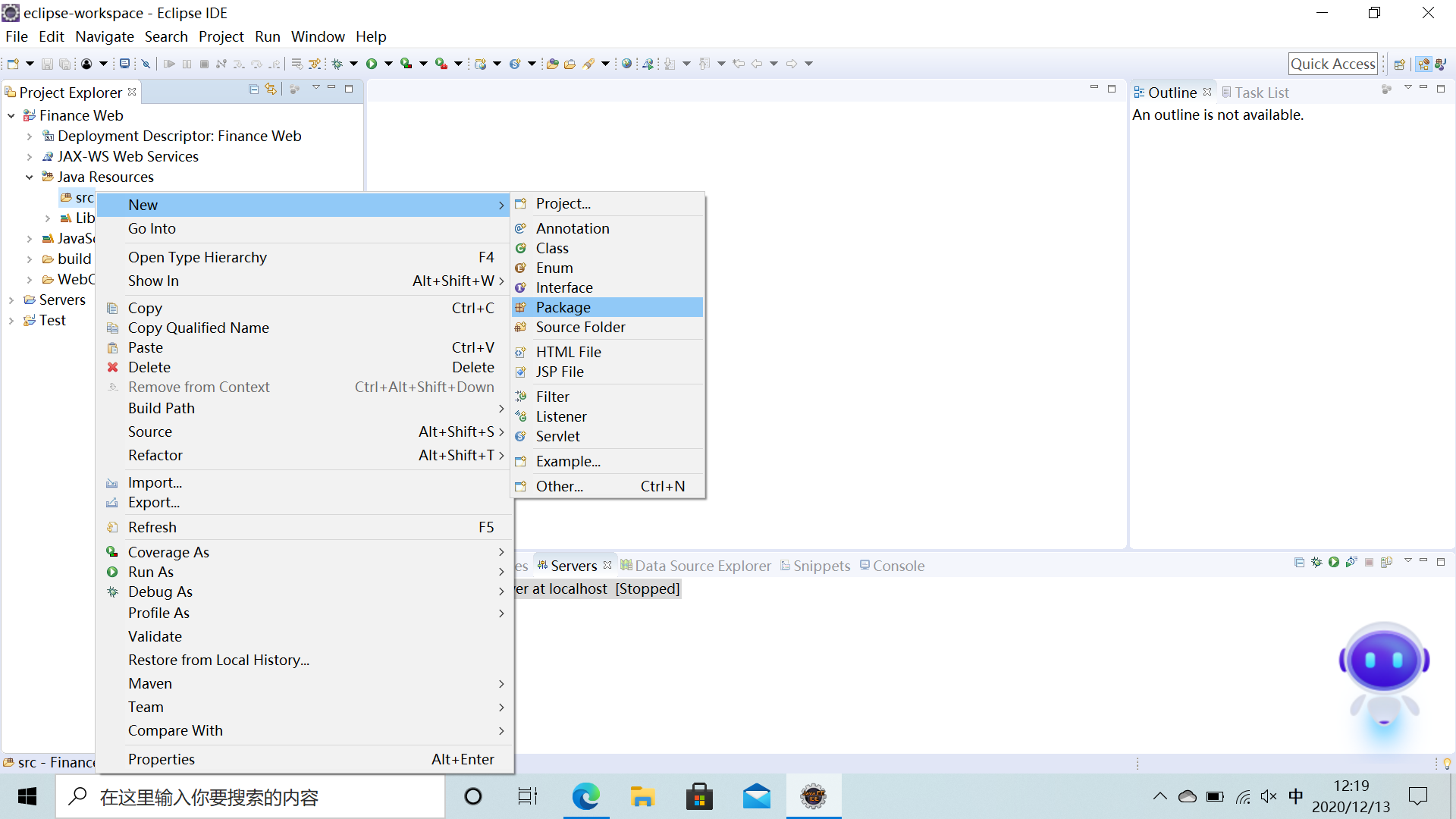This screenshot has height=819, width=1456.
Task: Click the Debug bug toolbar icon
Action: [337, 64]
